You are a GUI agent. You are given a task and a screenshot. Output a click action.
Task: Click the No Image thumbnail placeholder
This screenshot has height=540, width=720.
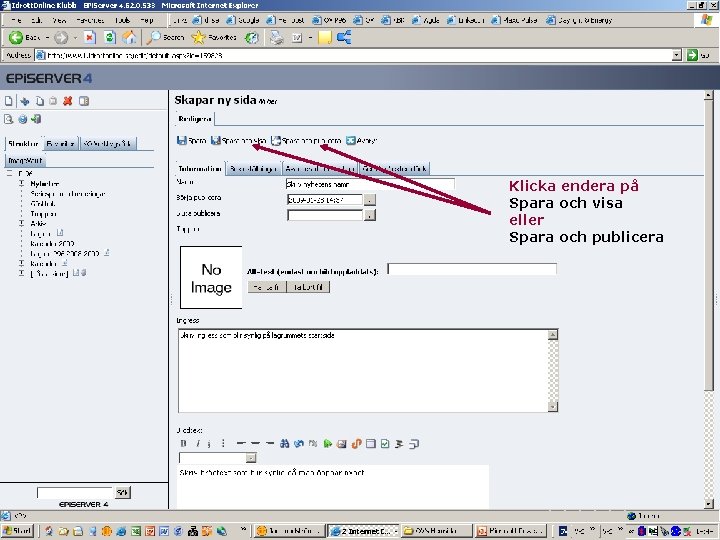(211, 277)
